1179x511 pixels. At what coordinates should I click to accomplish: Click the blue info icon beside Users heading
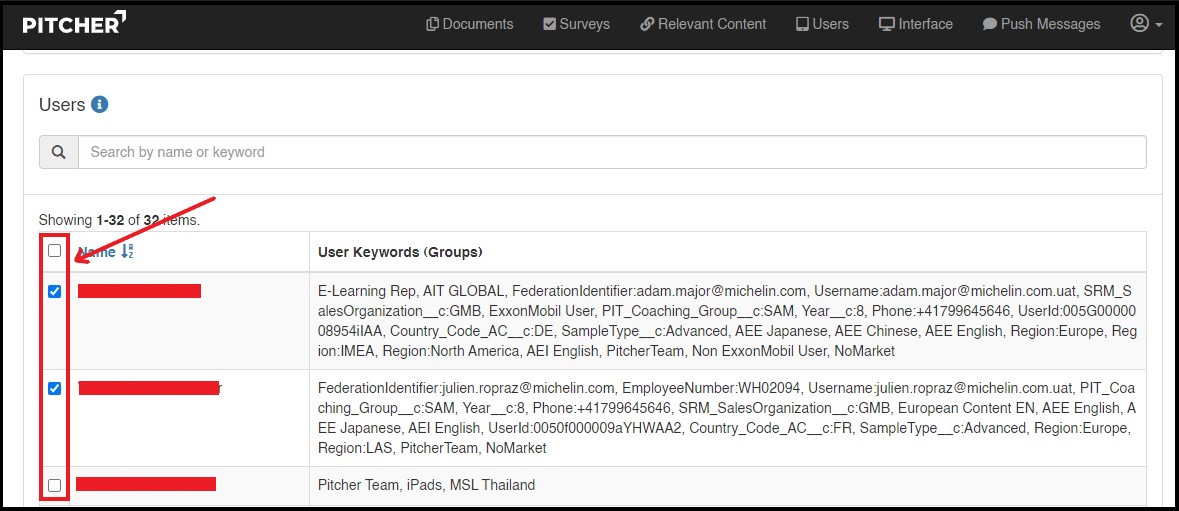tap(99, 104)
